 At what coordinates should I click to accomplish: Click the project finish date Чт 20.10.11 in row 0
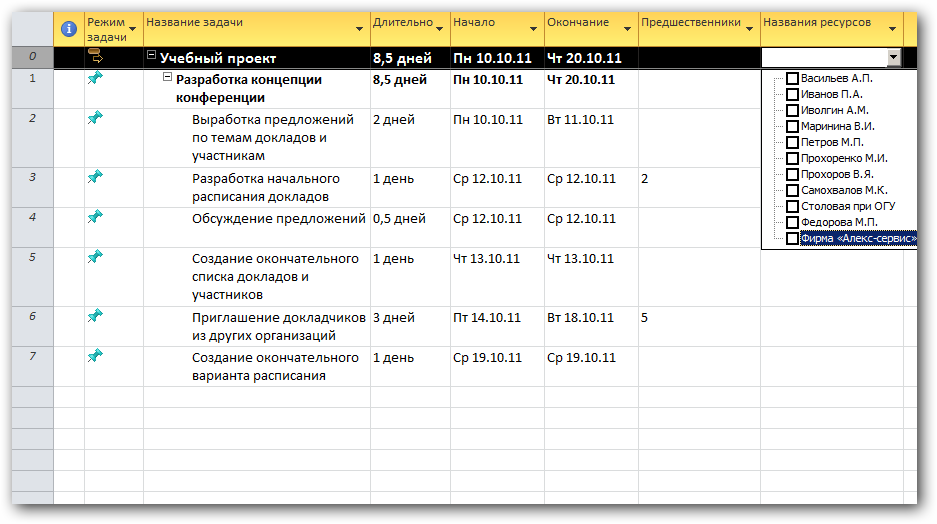pos(591,58)
